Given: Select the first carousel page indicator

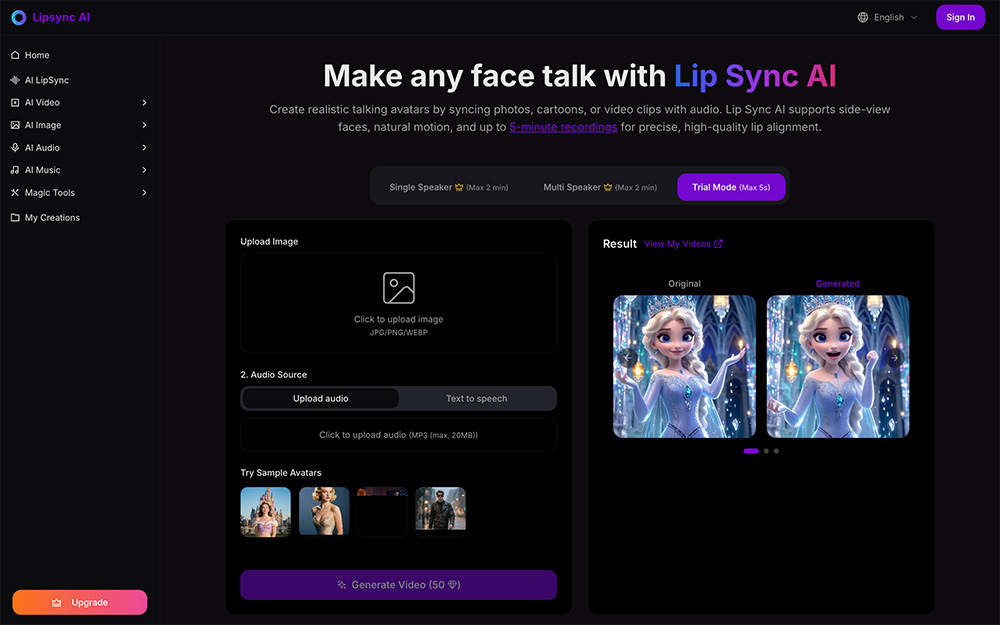Looking at the screenshot, I should coord(751,451).
